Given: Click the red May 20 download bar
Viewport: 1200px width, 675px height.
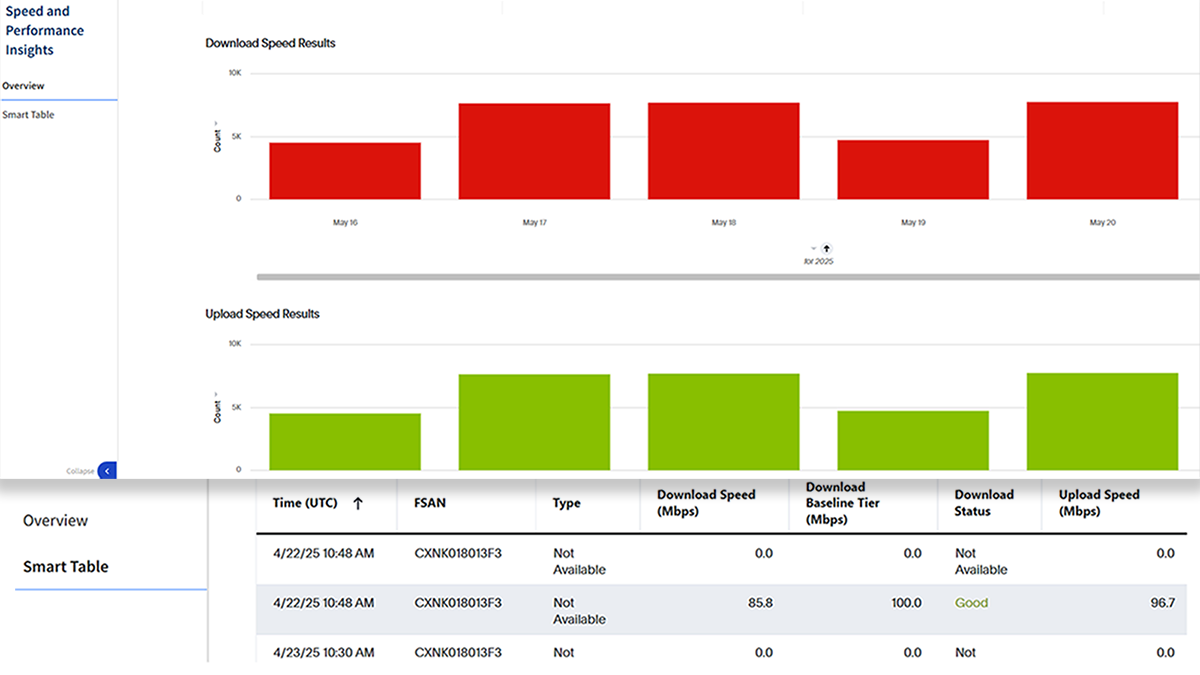Looking at the screenshot, I should pyautogui.click(x=1102, y=150).
